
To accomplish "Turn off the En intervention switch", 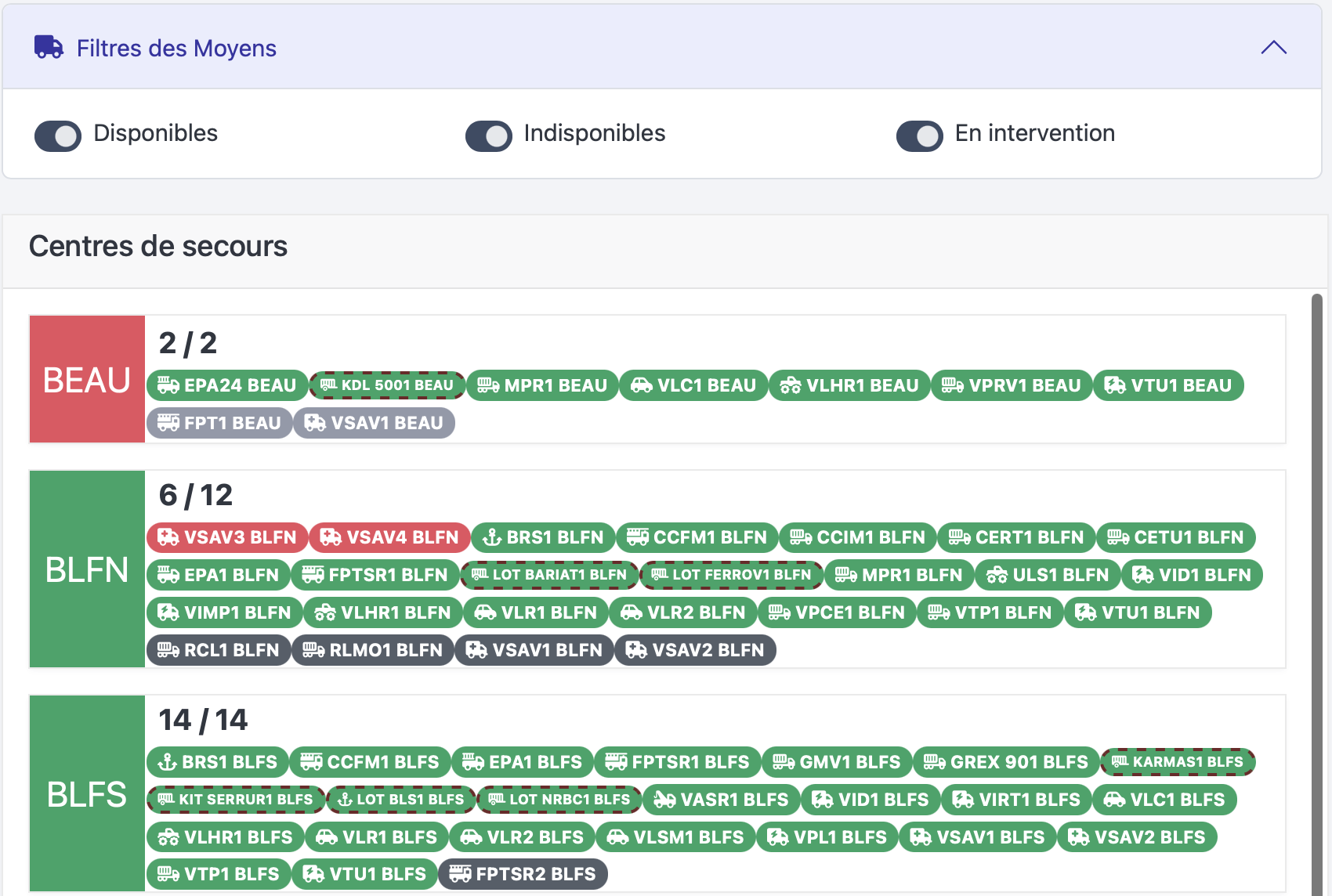I will point(920,135).
